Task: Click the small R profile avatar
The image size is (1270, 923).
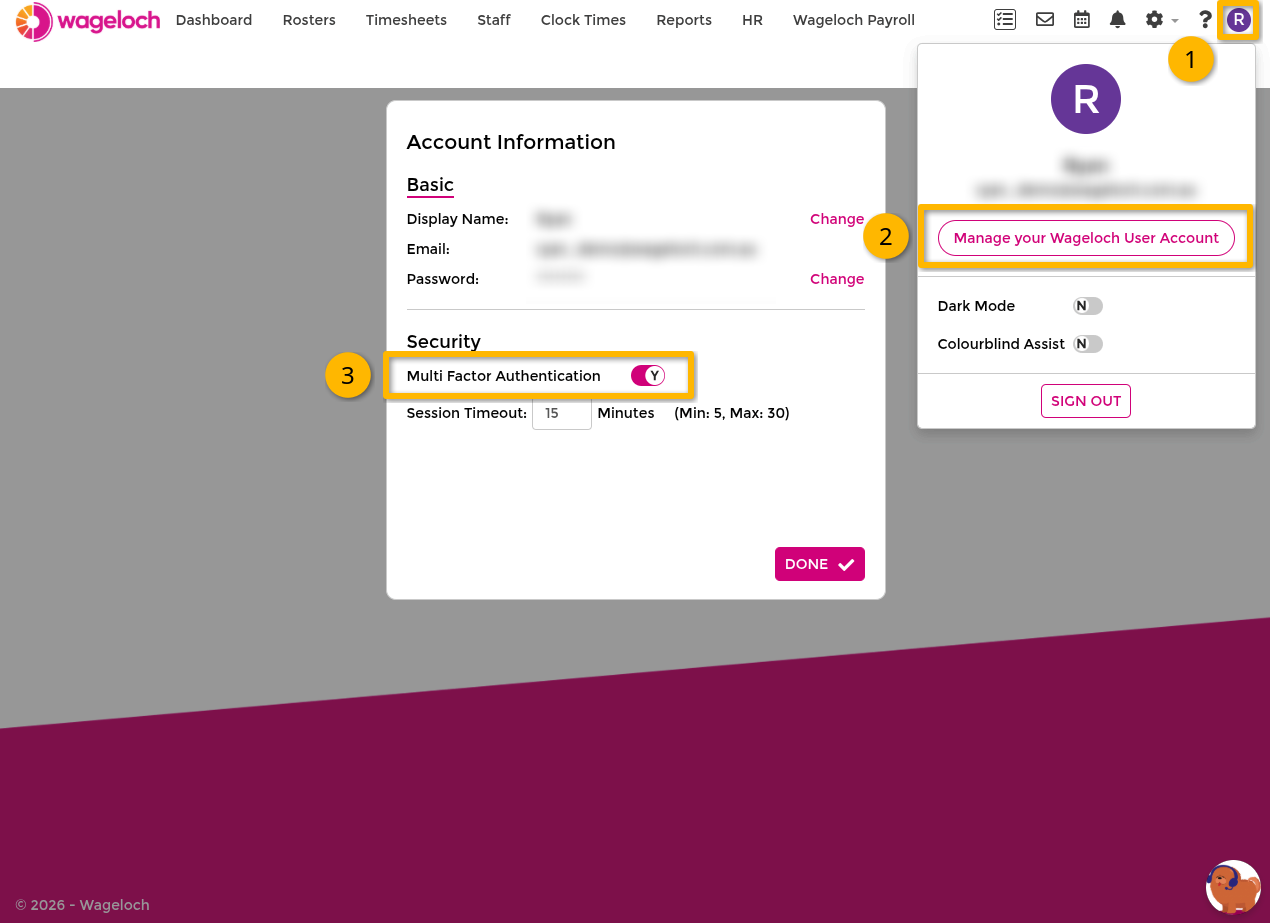Action: point(1239,19)
